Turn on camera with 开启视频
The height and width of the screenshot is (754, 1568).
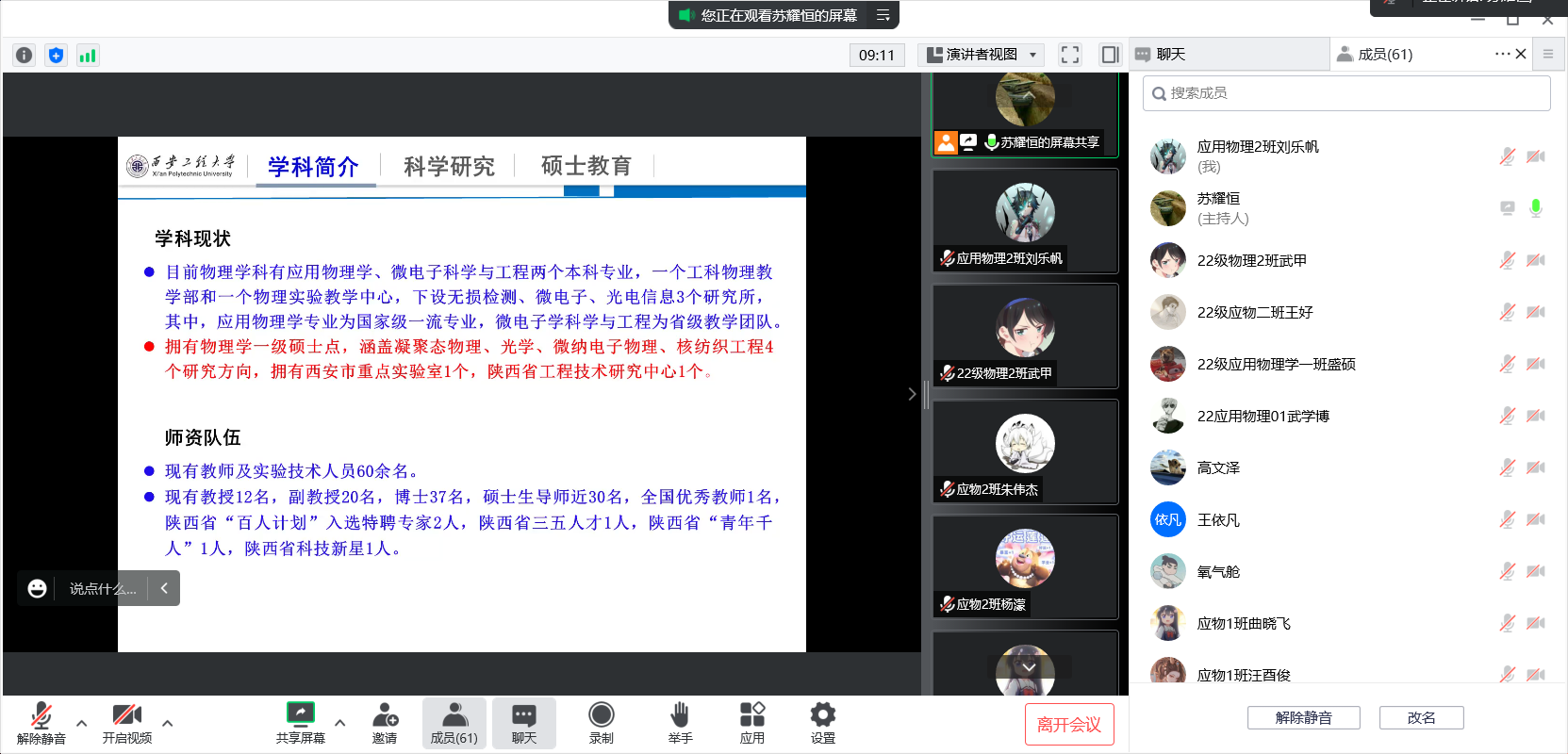(127, 723)
